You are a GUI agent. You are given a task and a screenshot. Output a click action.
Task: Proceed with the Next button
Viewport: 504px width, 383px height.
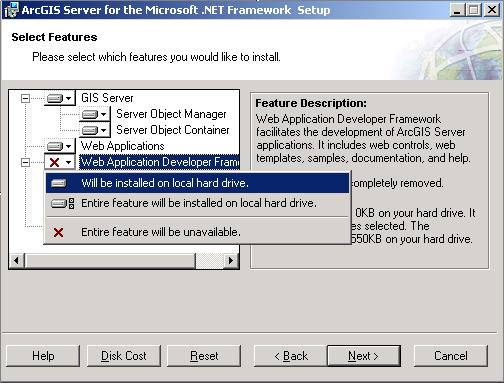pos(364,356)
